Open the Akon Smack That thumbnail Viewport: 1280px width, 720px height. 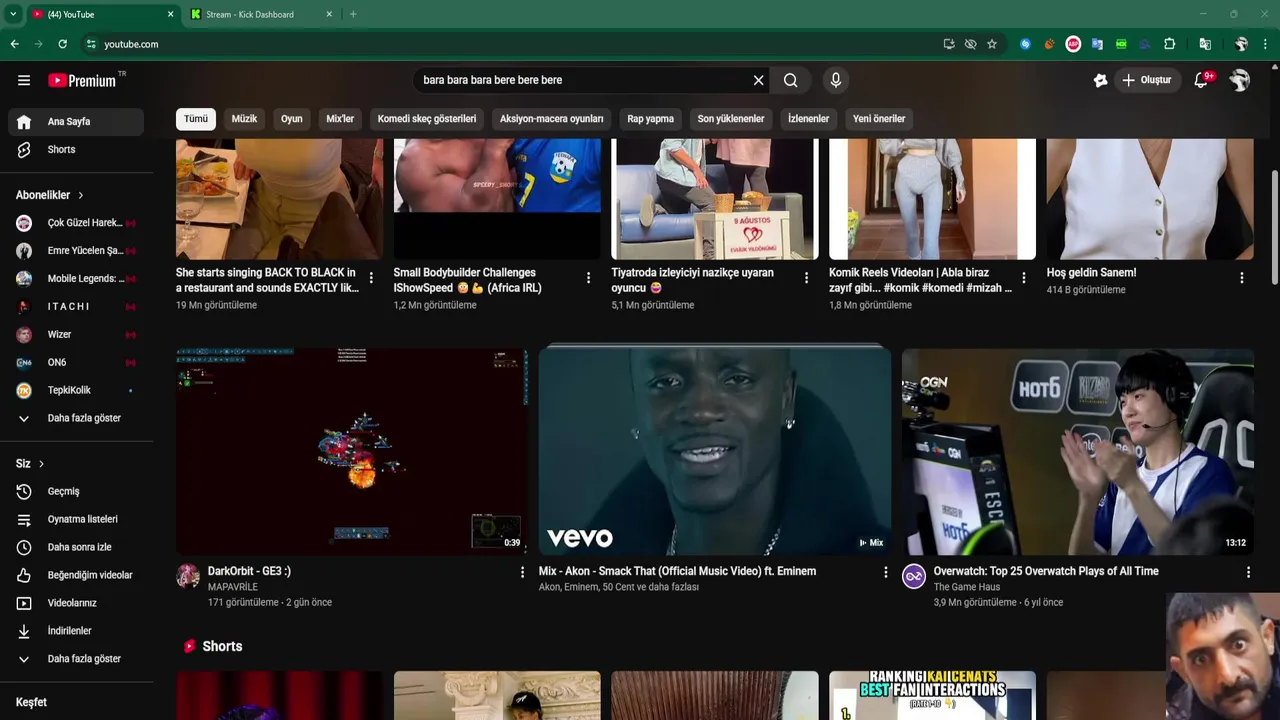715,452
